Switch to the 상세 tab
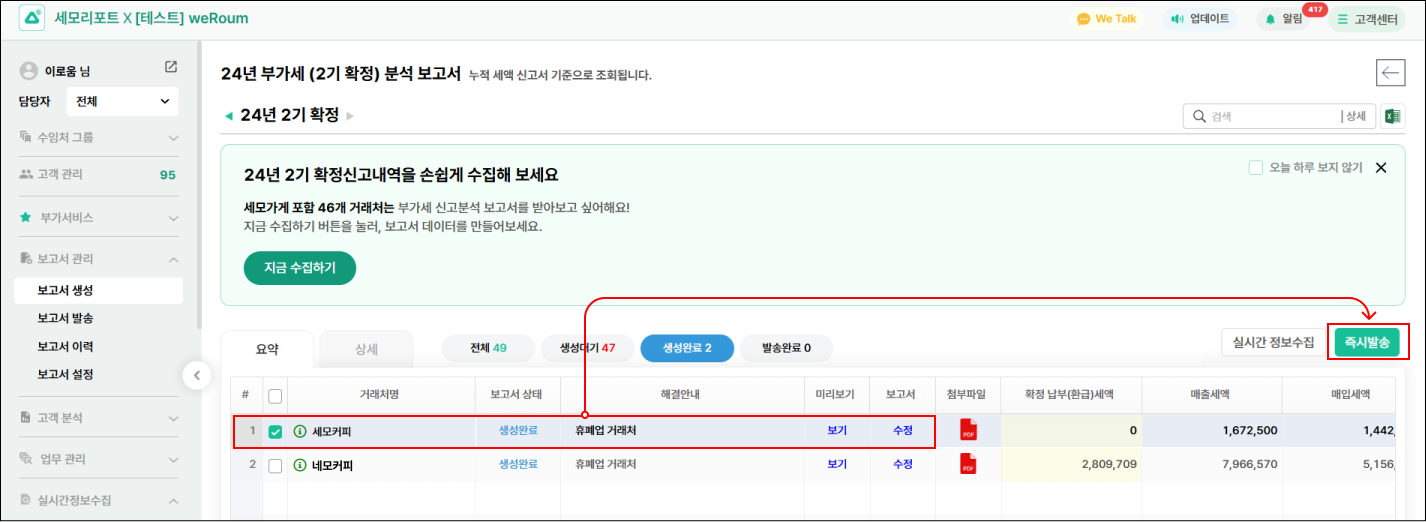This screenshot has width=1426, height=522. click(x=366, y=349)
